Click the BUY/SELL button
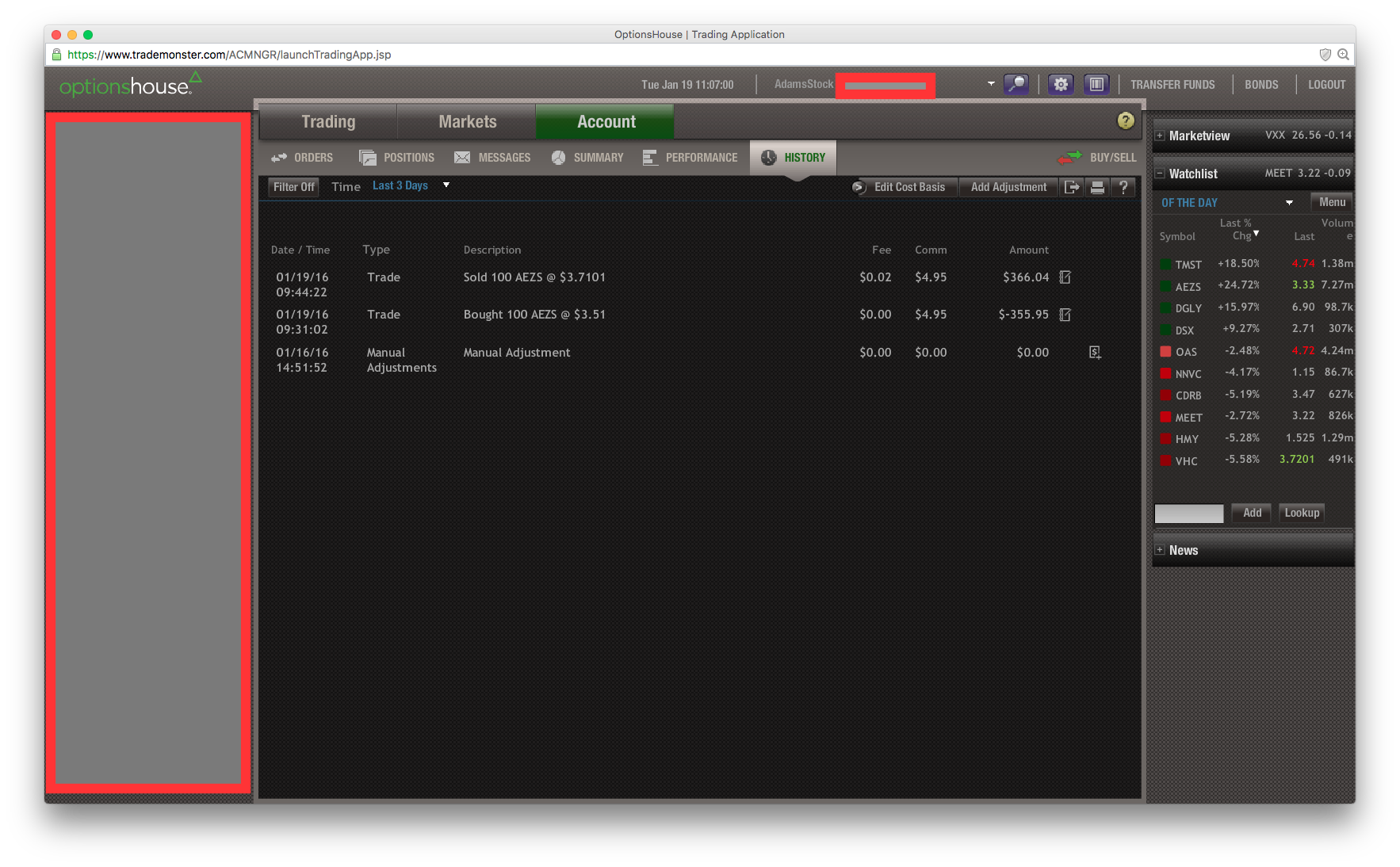Viewport: 1400px width, 867px height. point(1097,158)
